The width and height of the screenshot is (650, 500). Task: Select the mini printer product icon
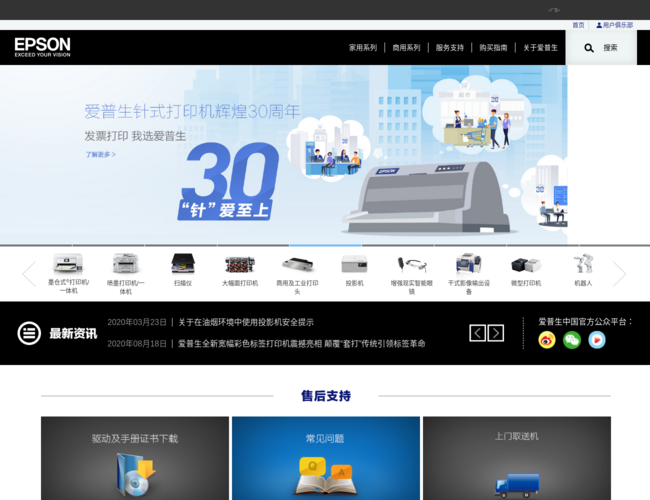coord(526,265)
